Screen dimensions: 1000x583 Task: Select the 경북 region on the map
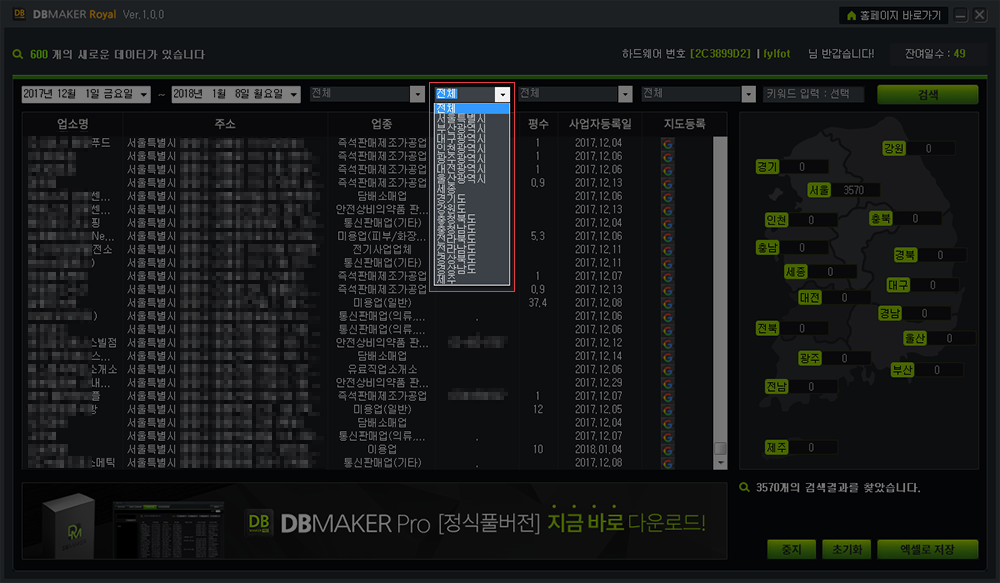[905, 255]
